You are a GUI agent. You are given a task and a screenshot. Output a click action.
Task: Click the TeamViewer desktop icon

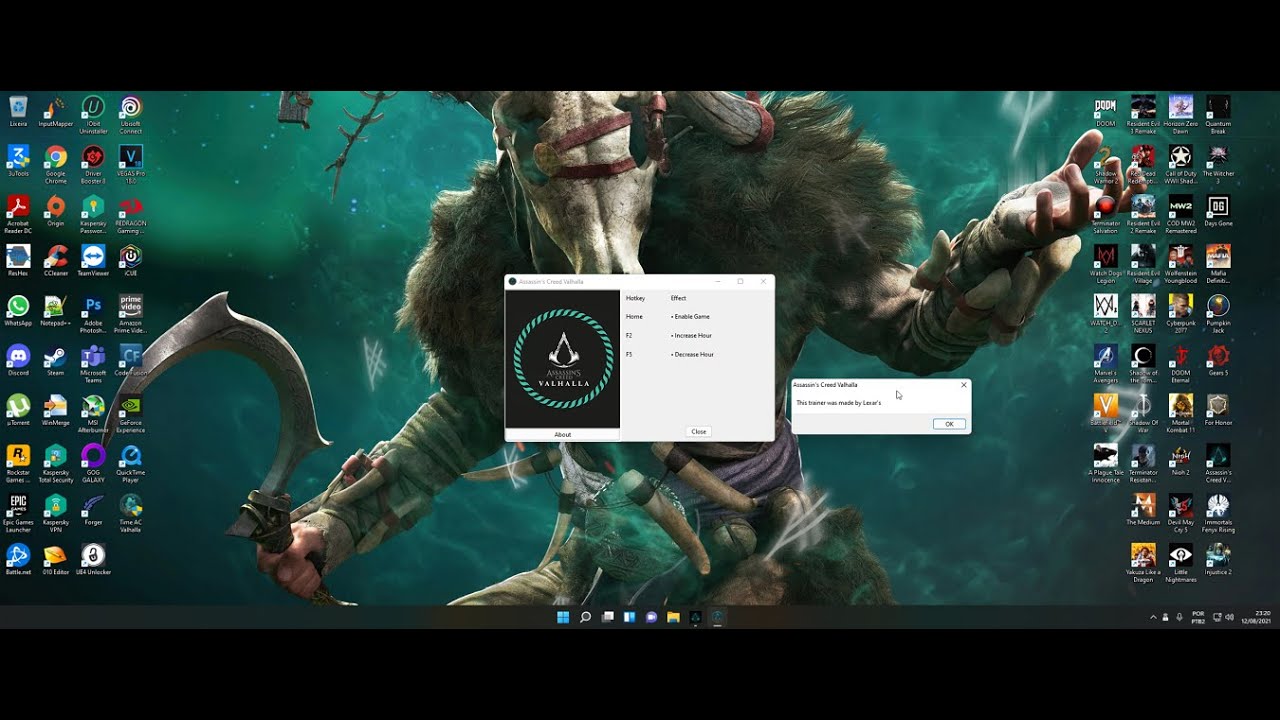click(93, 263)
